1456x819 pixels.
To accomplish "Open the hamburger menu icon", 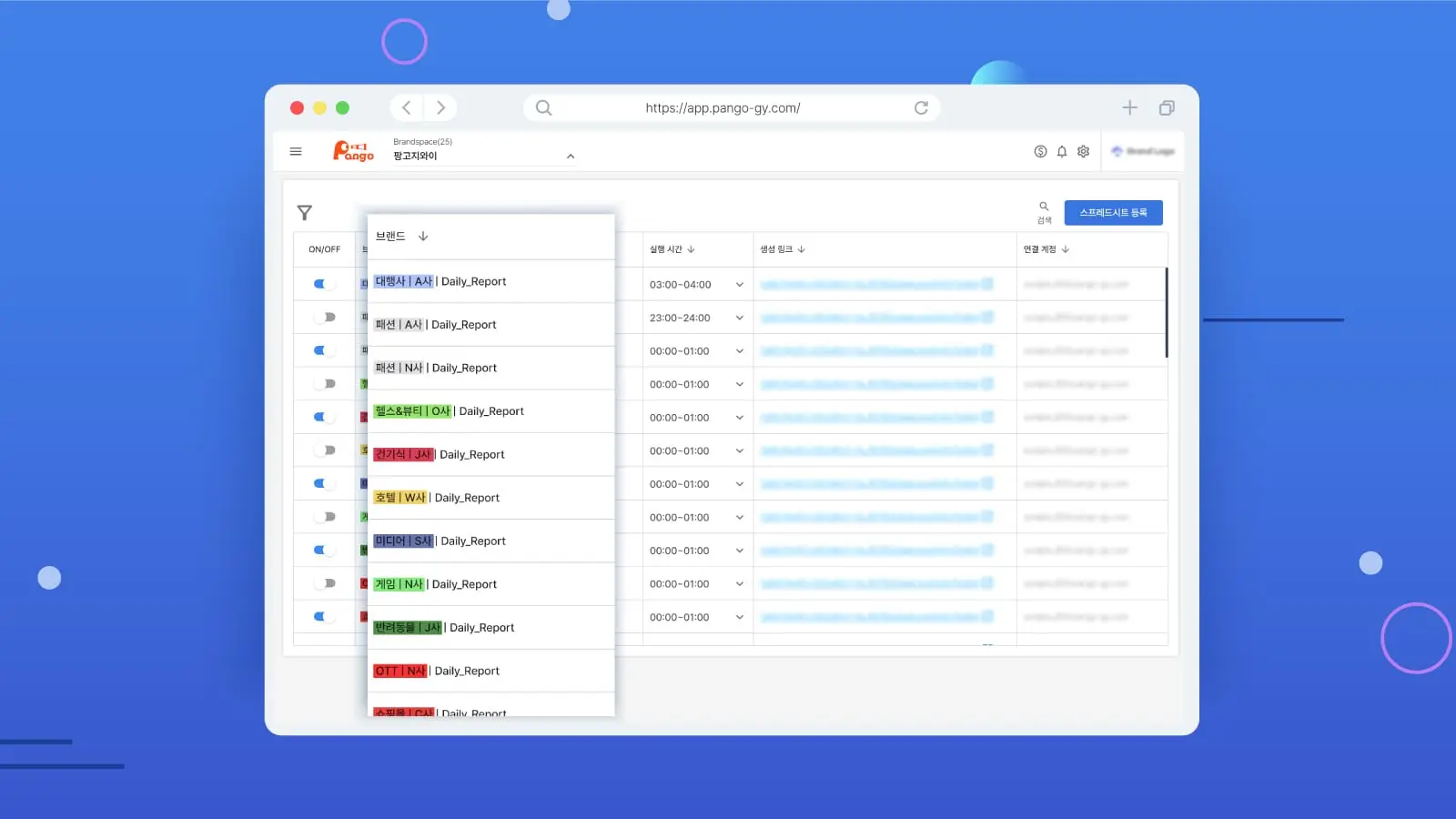I will pos(296,152).
